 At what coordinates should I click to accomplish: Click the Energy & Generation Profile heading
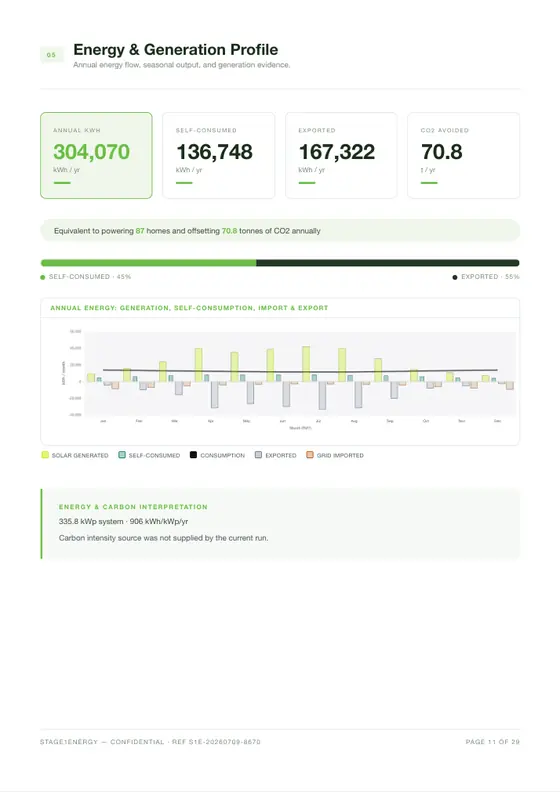[176, 50]
